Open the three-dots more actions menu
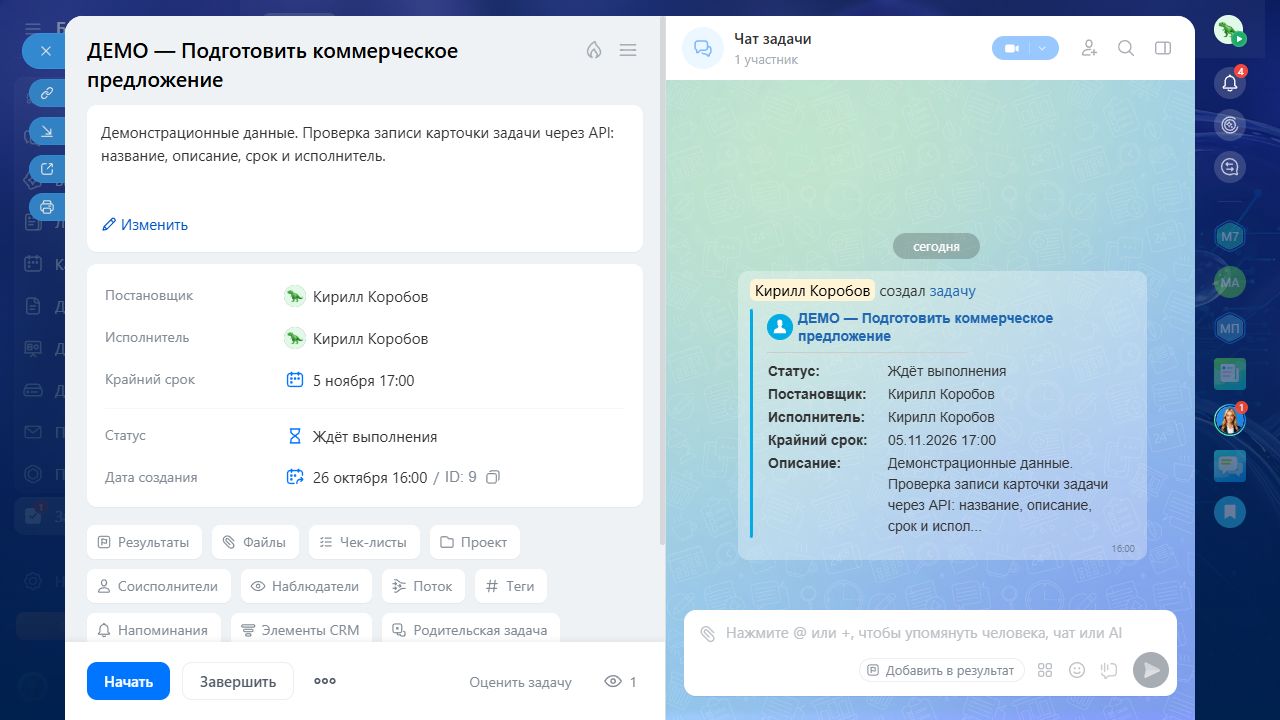Viewport: 1280px width, 720px height. point(325,681)
